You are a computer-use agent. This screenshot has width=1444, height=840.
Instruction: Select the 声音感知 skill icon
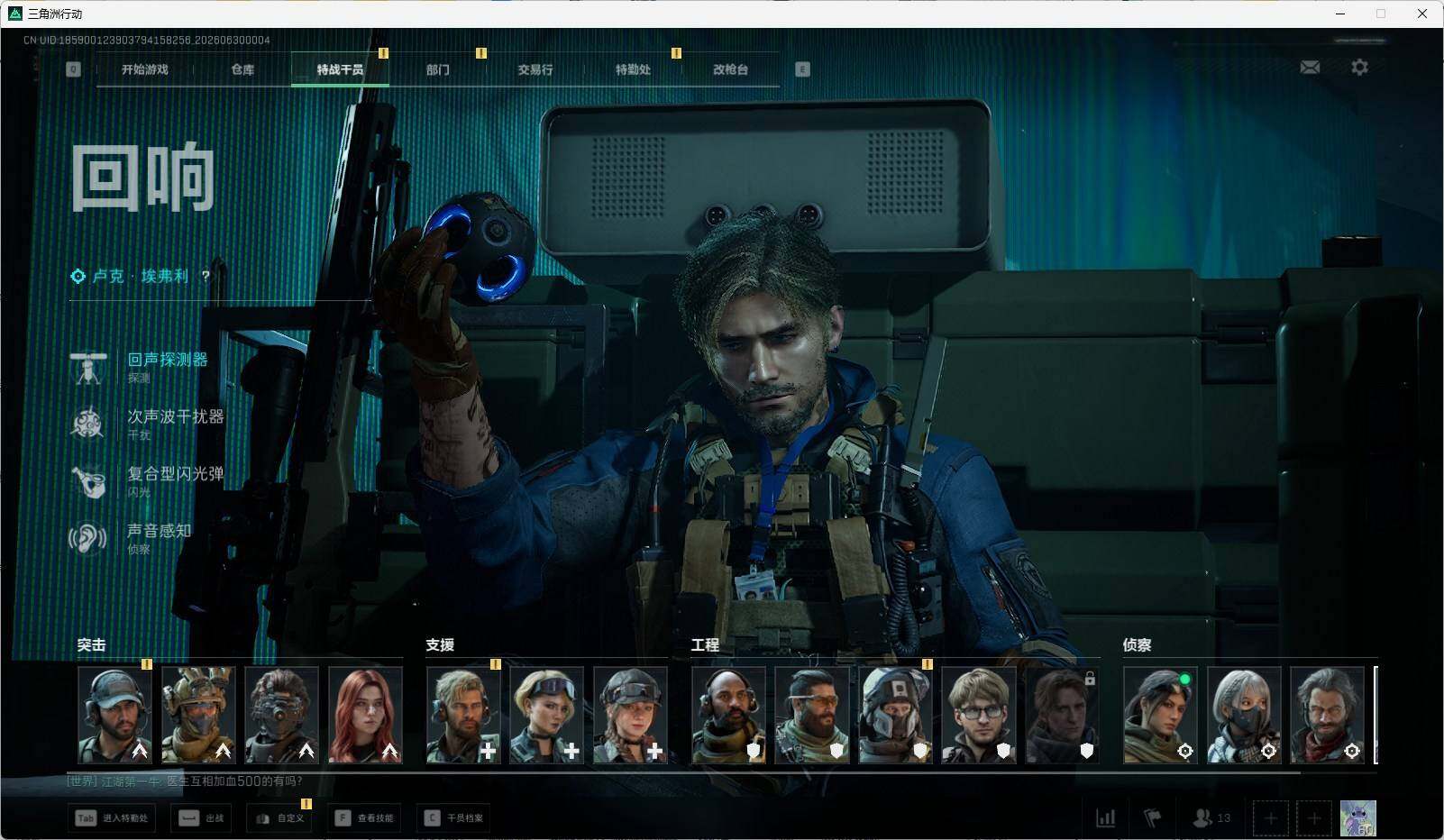[88, 538]
